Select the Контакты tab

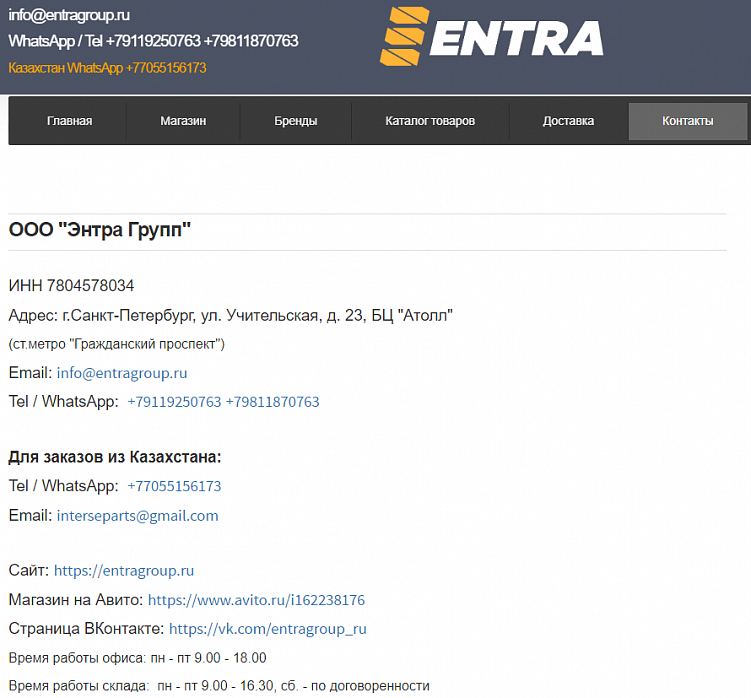(x=688, y=121)
